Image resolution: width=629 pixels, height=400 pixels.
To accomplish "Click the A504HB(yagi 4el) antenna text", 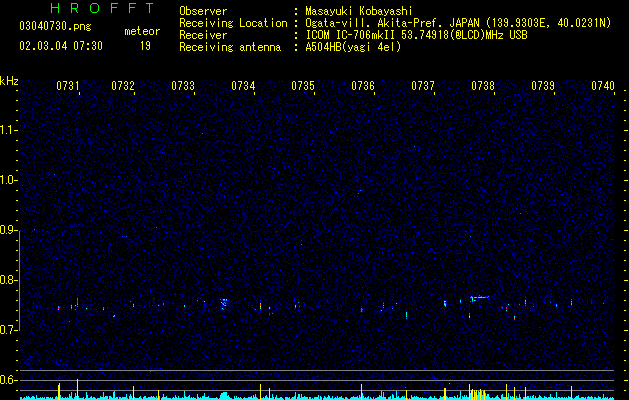I will coord(353,47).
